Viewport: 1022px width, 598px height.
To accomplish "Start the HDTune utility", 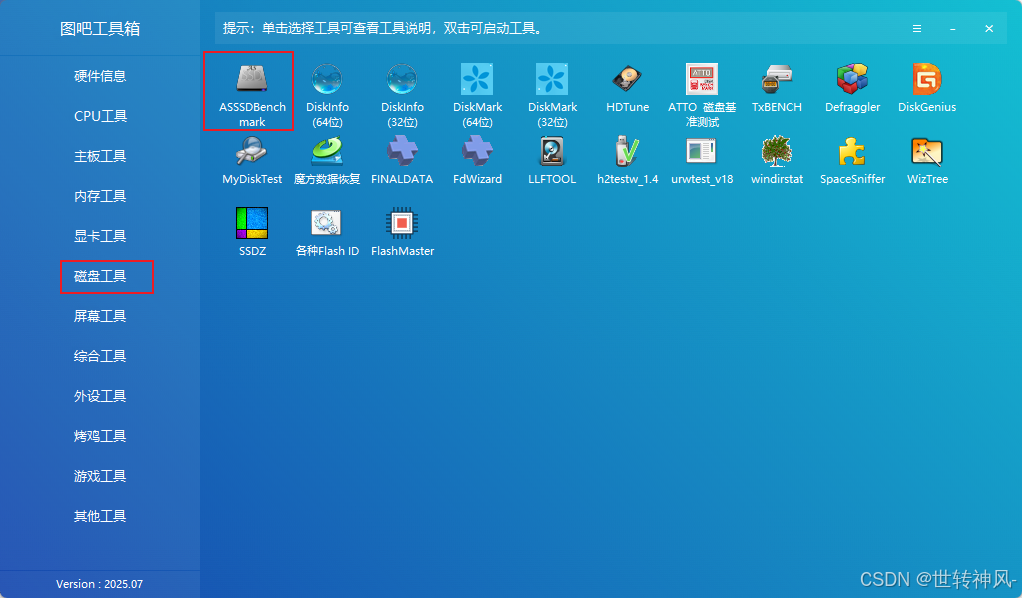I will [627, 85].
